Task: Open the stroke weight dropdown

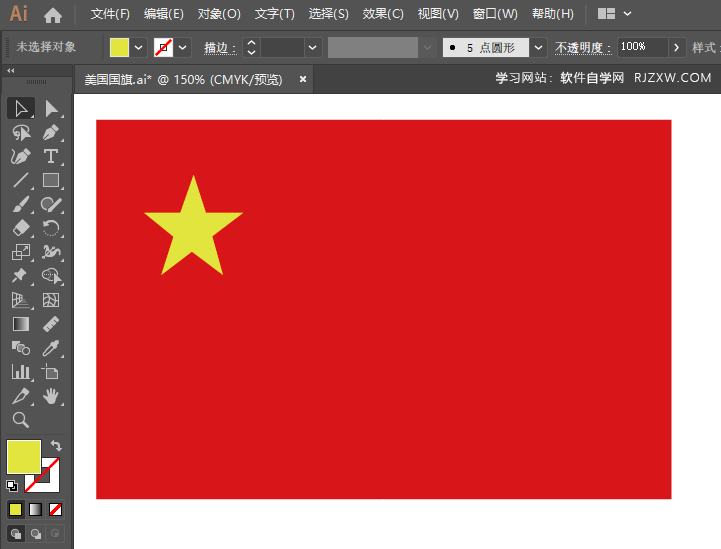Action: click(312, 47)
